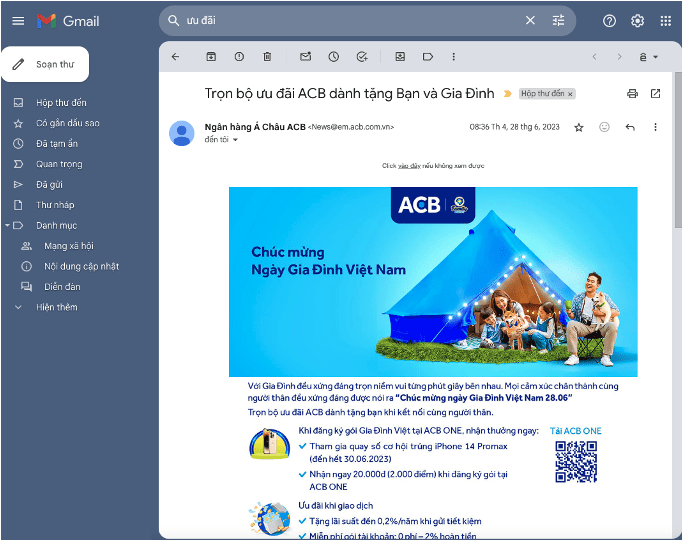Image resolution: width=682 pixels, height=541 pixels.
Task: Go back to search results arrow
Action: 175,57
